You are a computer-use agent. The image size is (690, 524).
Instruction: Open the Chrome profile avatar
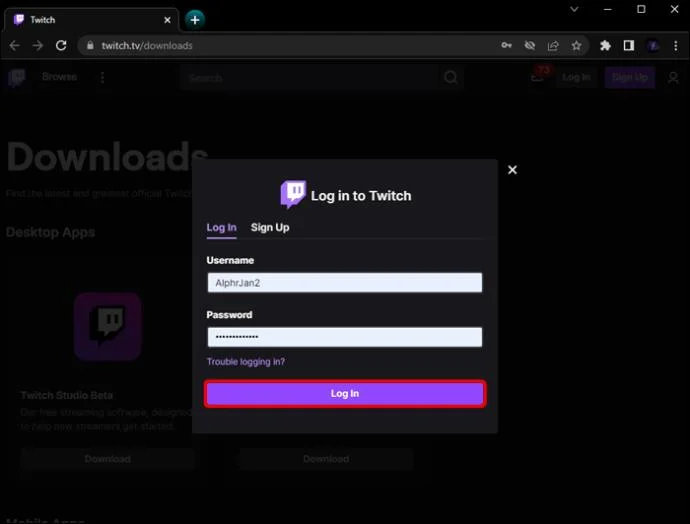pos(653,45)
